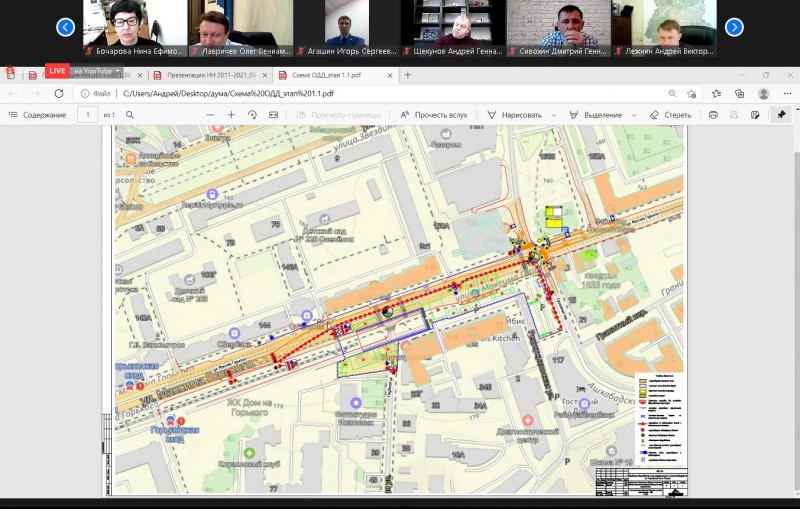This screenshot has height=509, width=800.
Task: Expand the Выделение highlight options arrow
Action: 634,115
